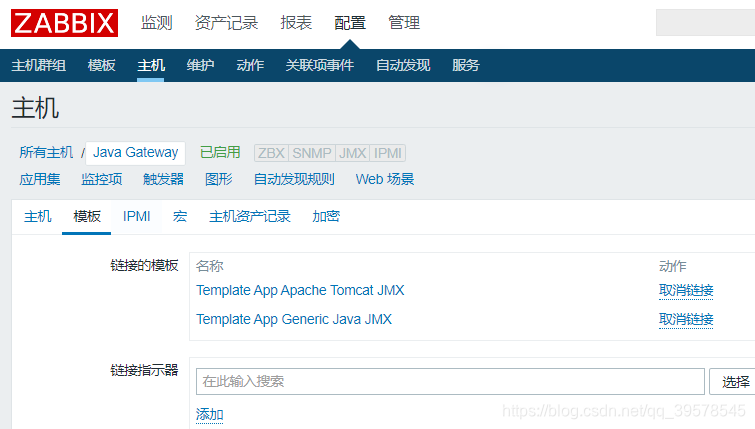Open the 报表 top menu
This screenshot has height=429, width=755.
click(x=296, y=23)
